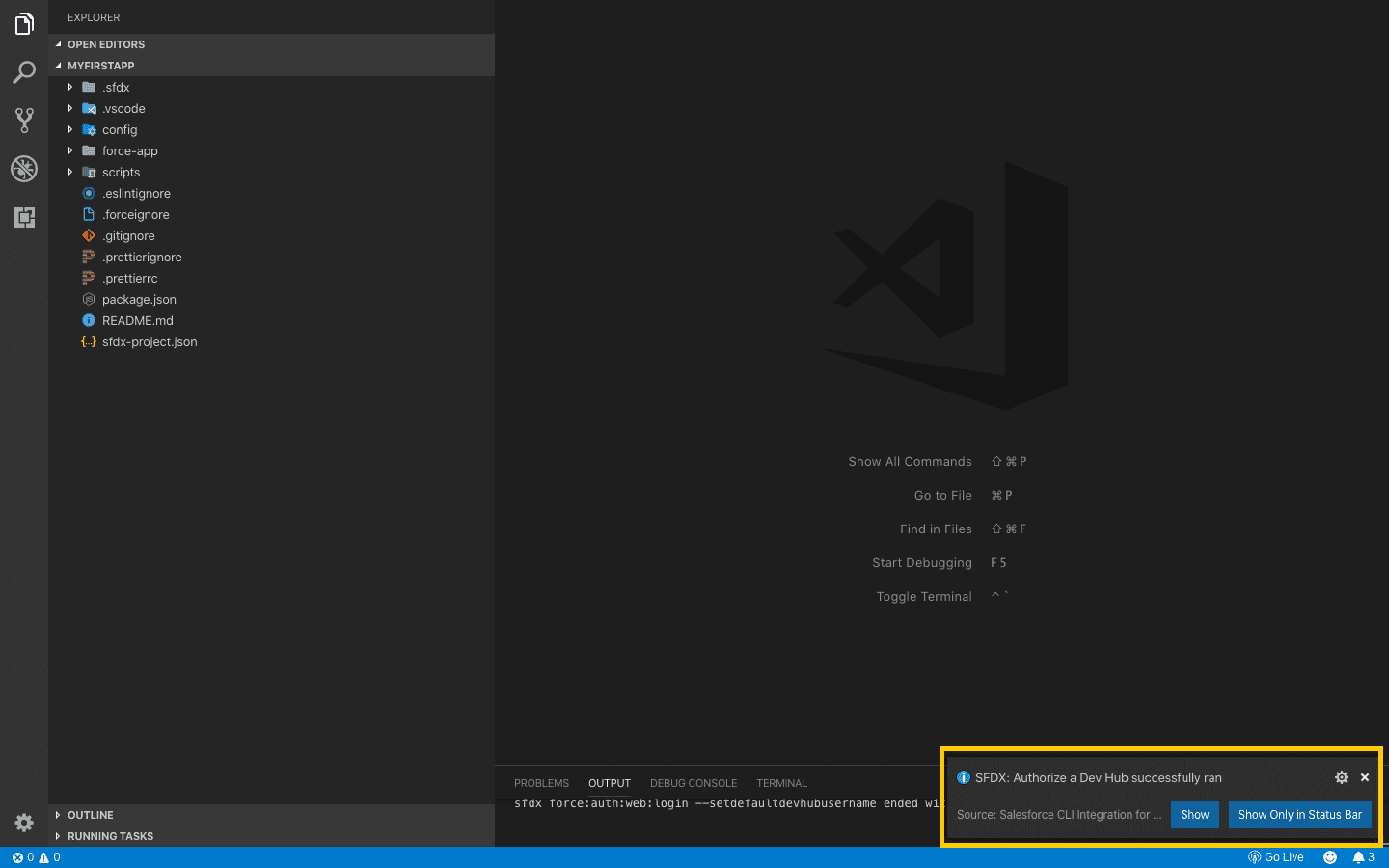Click the scripts folder icon
This screenshot has width=1389, height=868.
(x=89, y=172)
